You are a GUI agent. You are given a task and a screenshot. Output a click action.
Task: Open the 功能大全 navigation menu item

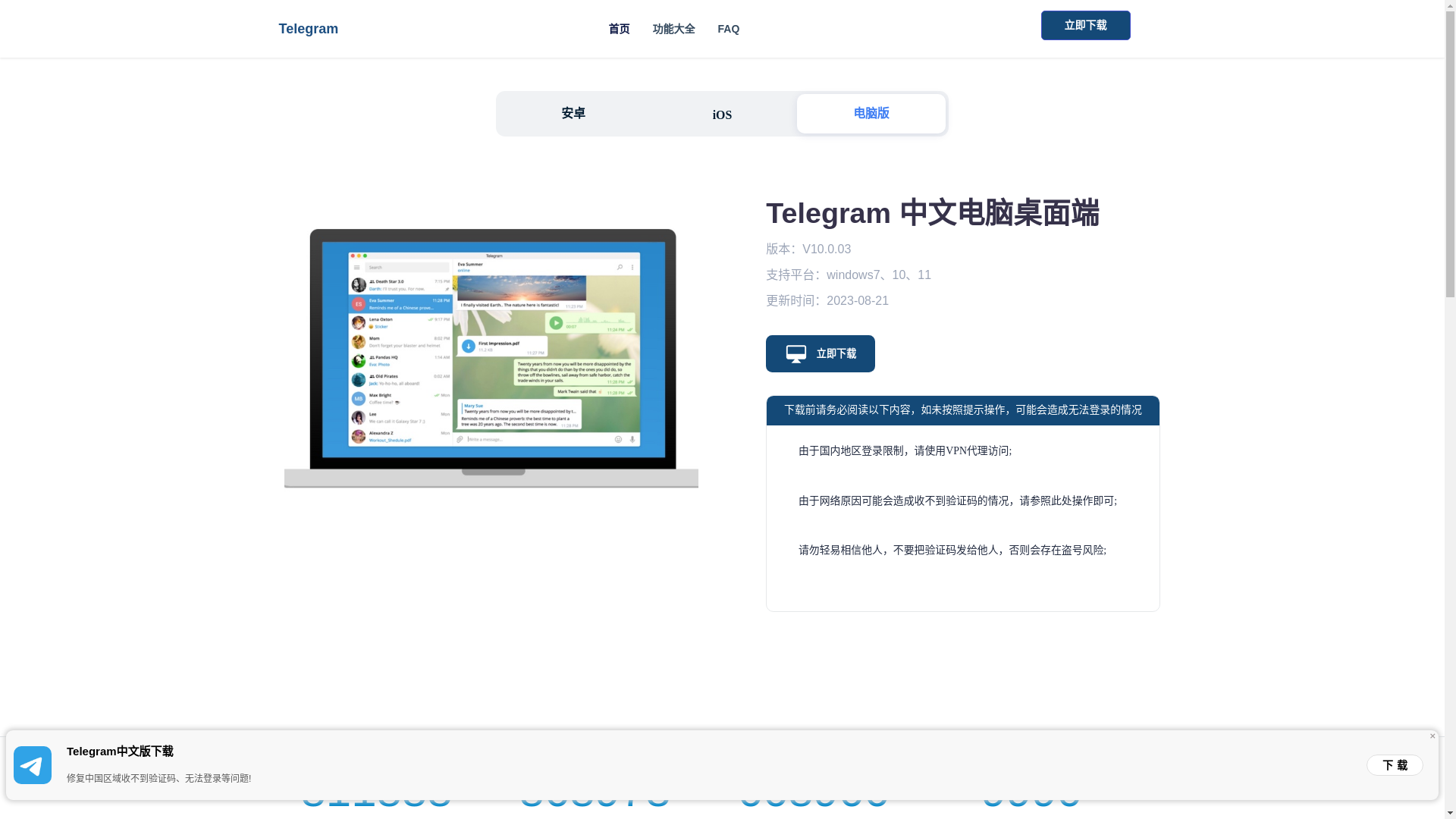(x=673, y=29)
